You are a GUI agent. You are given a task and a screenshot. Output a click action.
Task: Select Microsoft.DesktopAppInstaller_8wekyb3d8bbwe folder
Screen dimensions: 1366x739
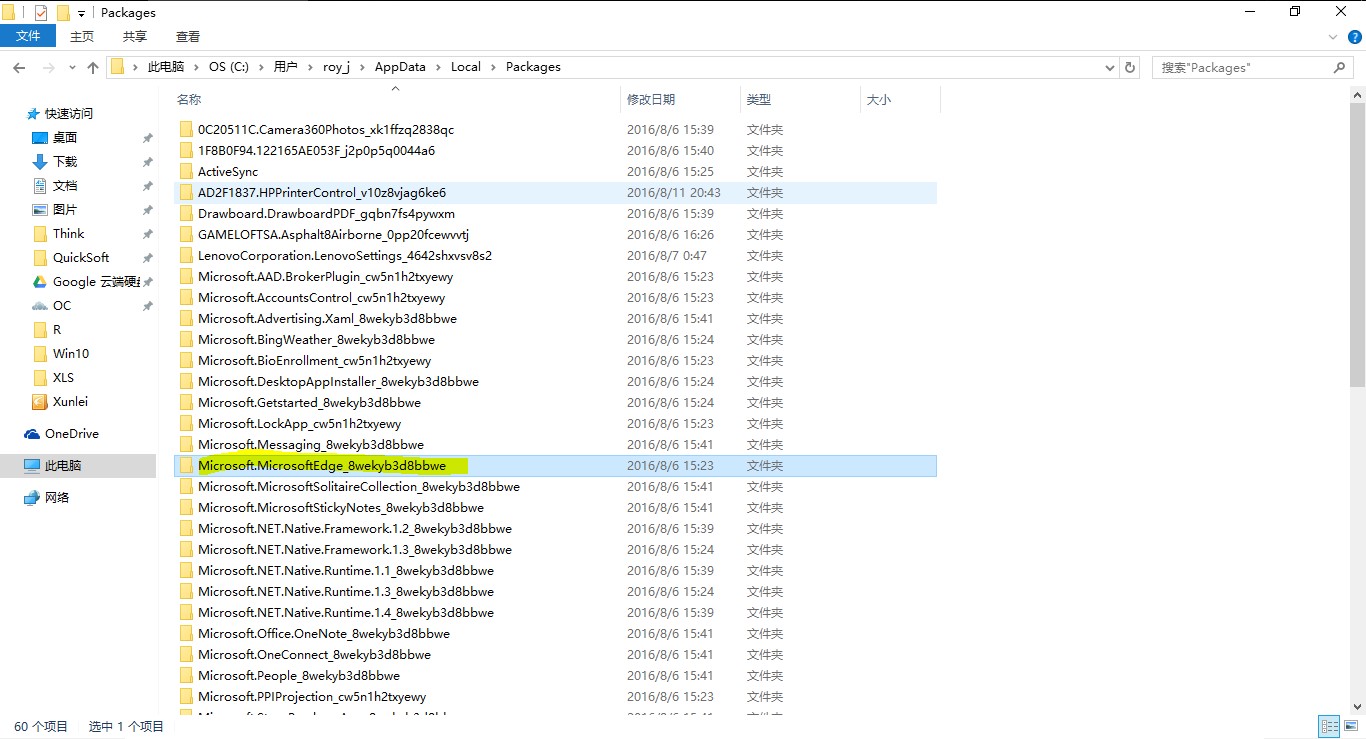point(556,381)
